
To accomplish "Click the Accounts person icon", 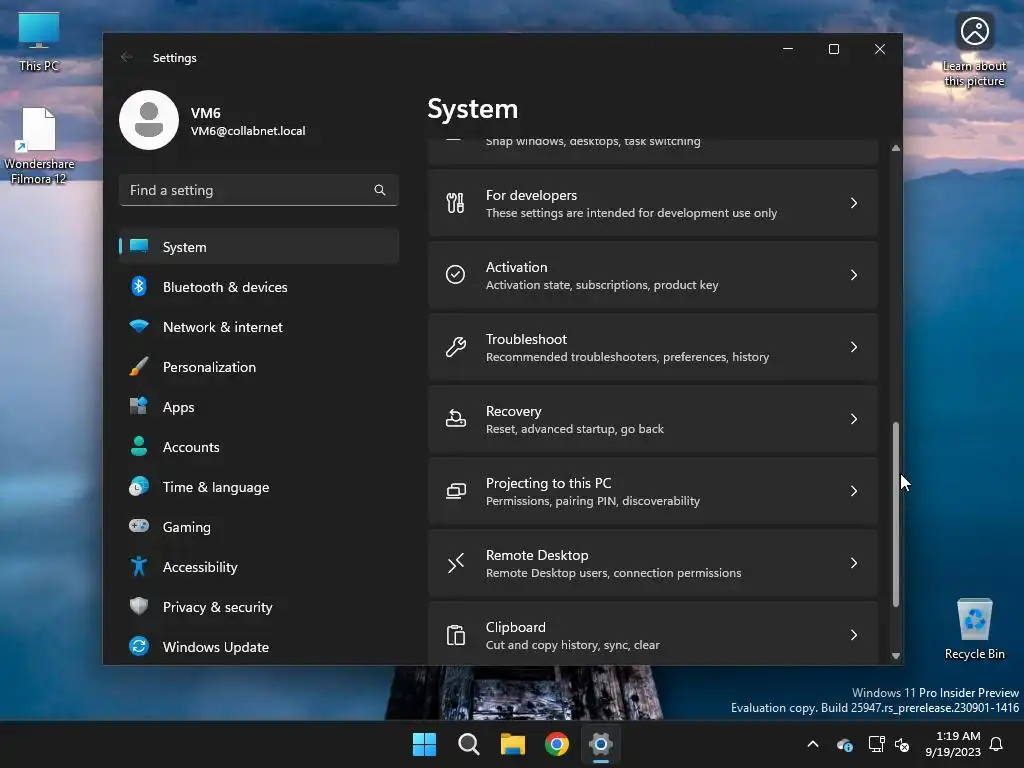I will [138, 446].
